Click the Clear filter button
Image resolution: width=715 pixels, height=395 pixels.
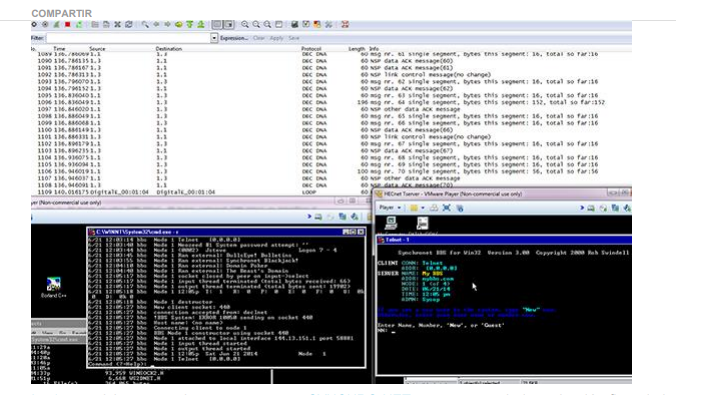[x=259, y=38]
